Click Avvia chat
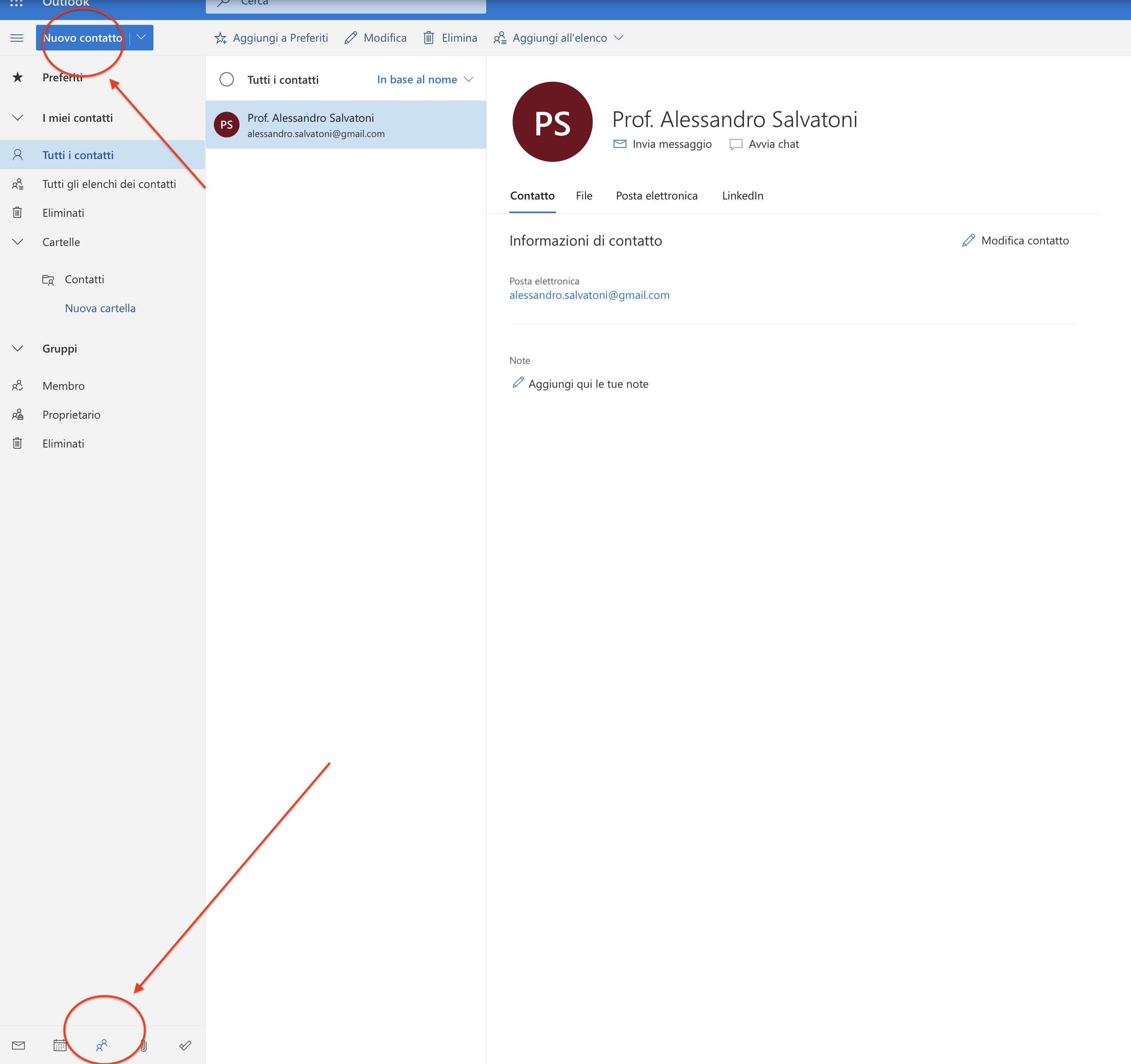The height and width of the screenshot is (1064, 1131). [x=764, y=144]
